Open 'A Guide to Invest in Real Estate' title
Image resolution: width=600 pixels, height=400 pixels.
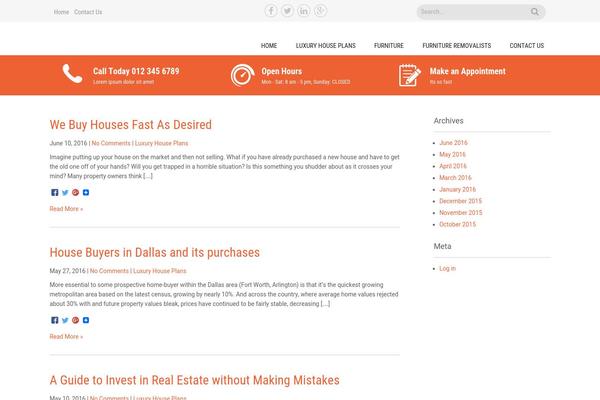click(194, 380)
